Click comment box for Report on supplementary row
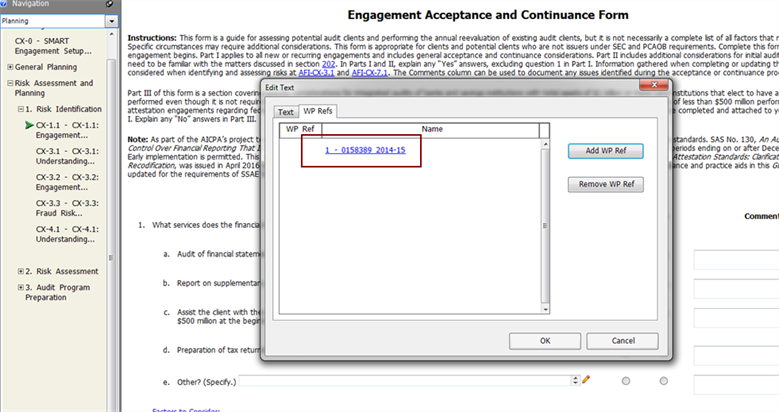This screenshot has width=779, height=412. click(736, 289)
